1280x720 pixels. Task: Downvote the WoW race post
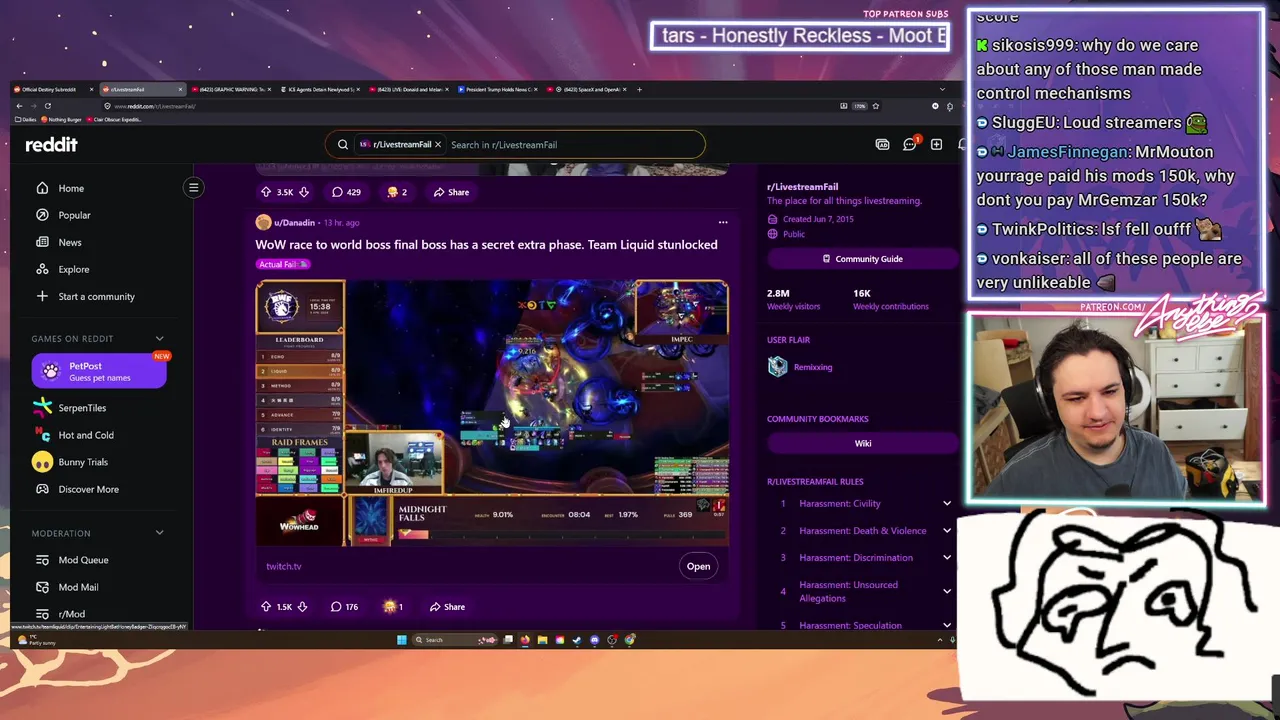[302, 606]
